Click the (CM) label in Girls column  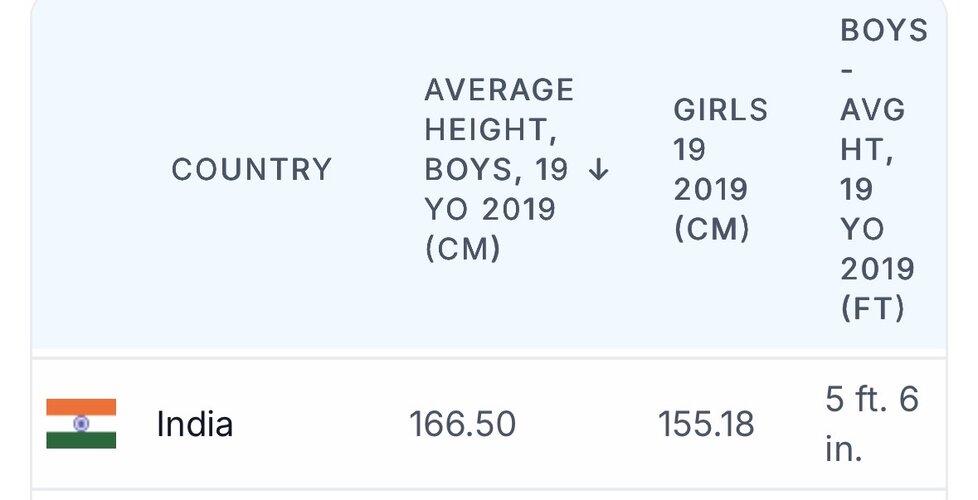click(711, 229)
